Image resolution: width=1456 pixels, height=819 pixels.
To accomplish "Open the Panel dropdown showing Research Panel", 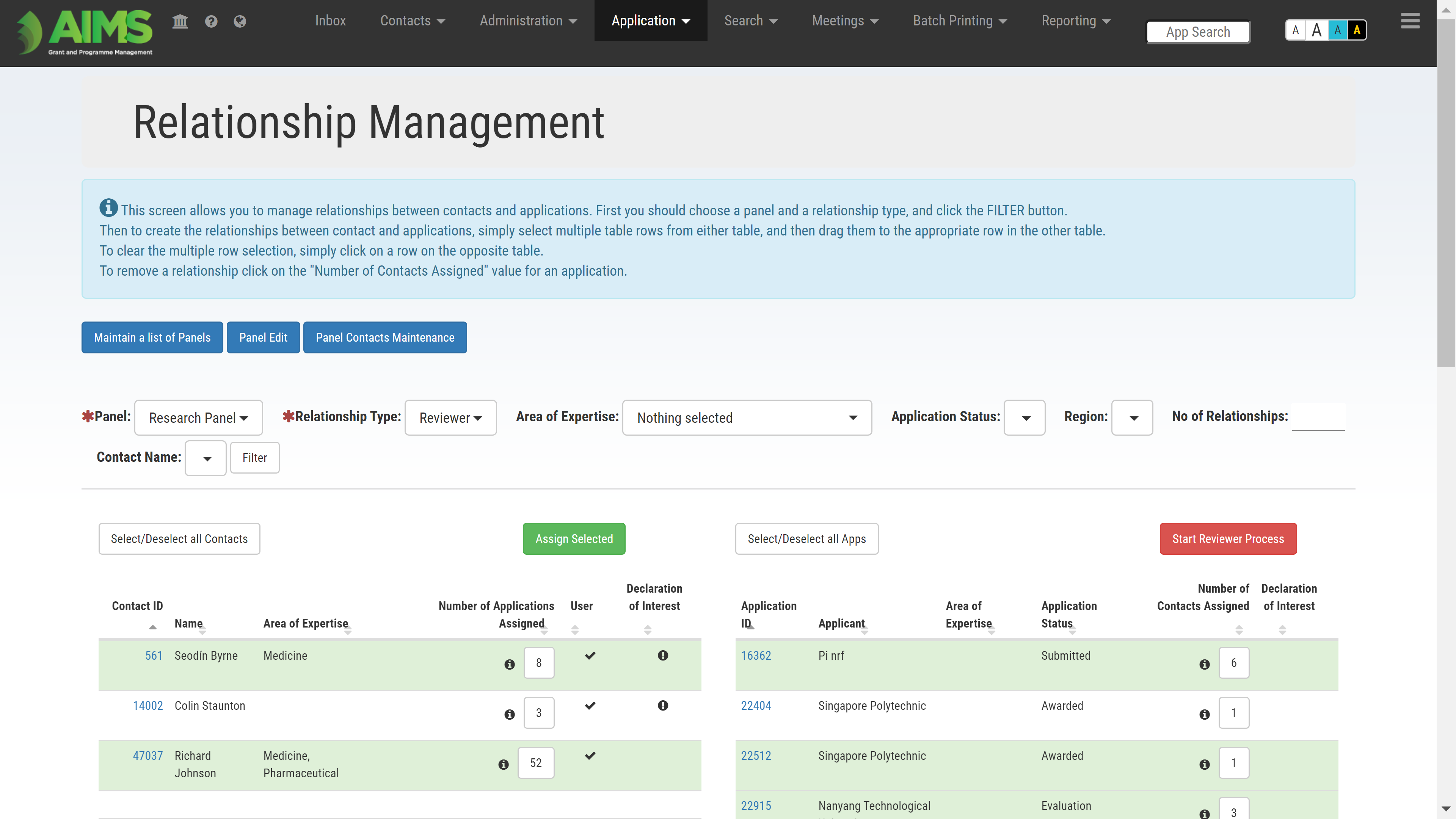I will (x=198, y=418).
